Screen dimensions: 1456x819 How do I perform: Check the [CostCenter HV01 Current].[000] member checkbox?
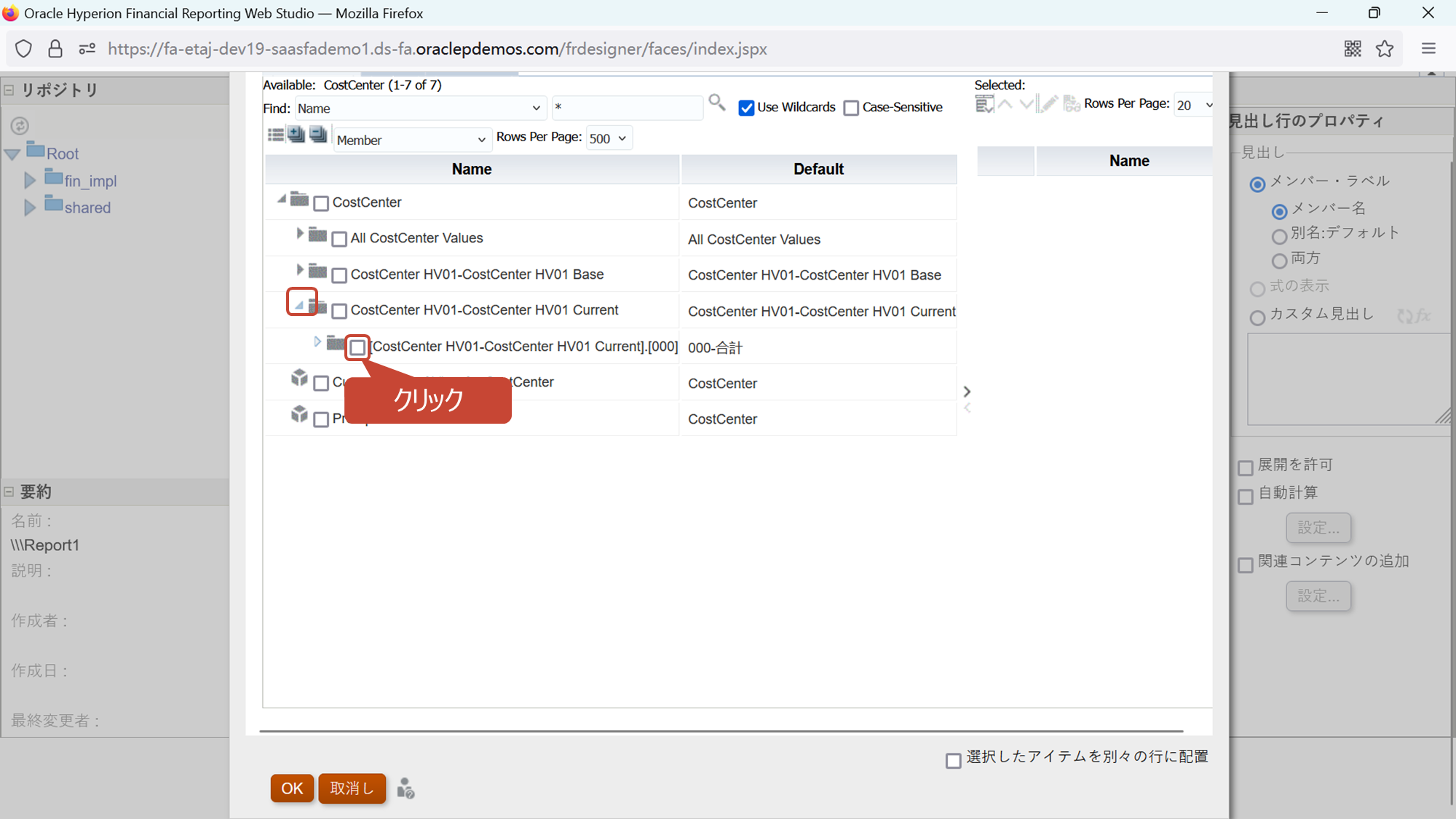pyautogui.click(x=357, y=347)
